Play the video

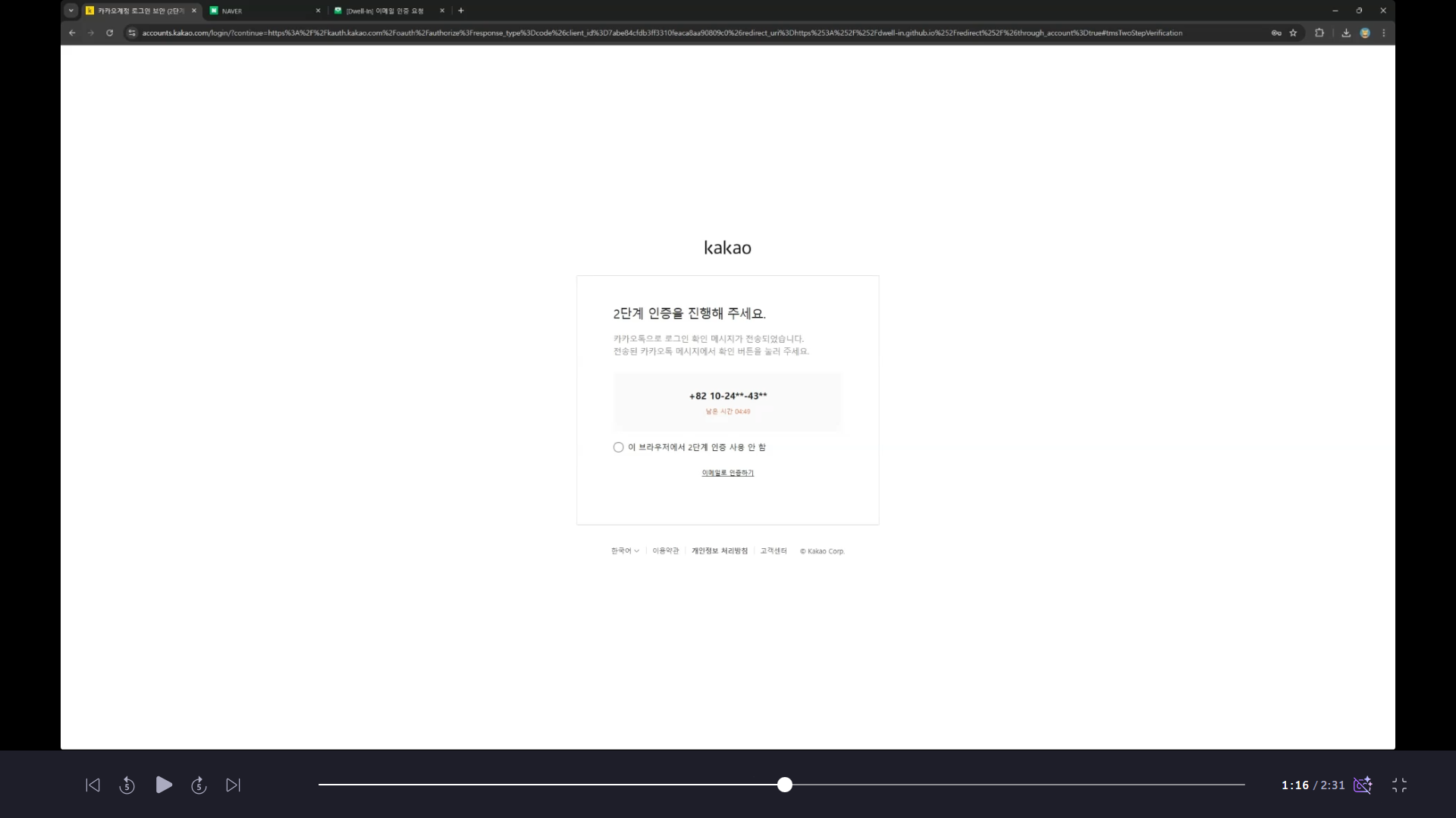tap(163, 785)
